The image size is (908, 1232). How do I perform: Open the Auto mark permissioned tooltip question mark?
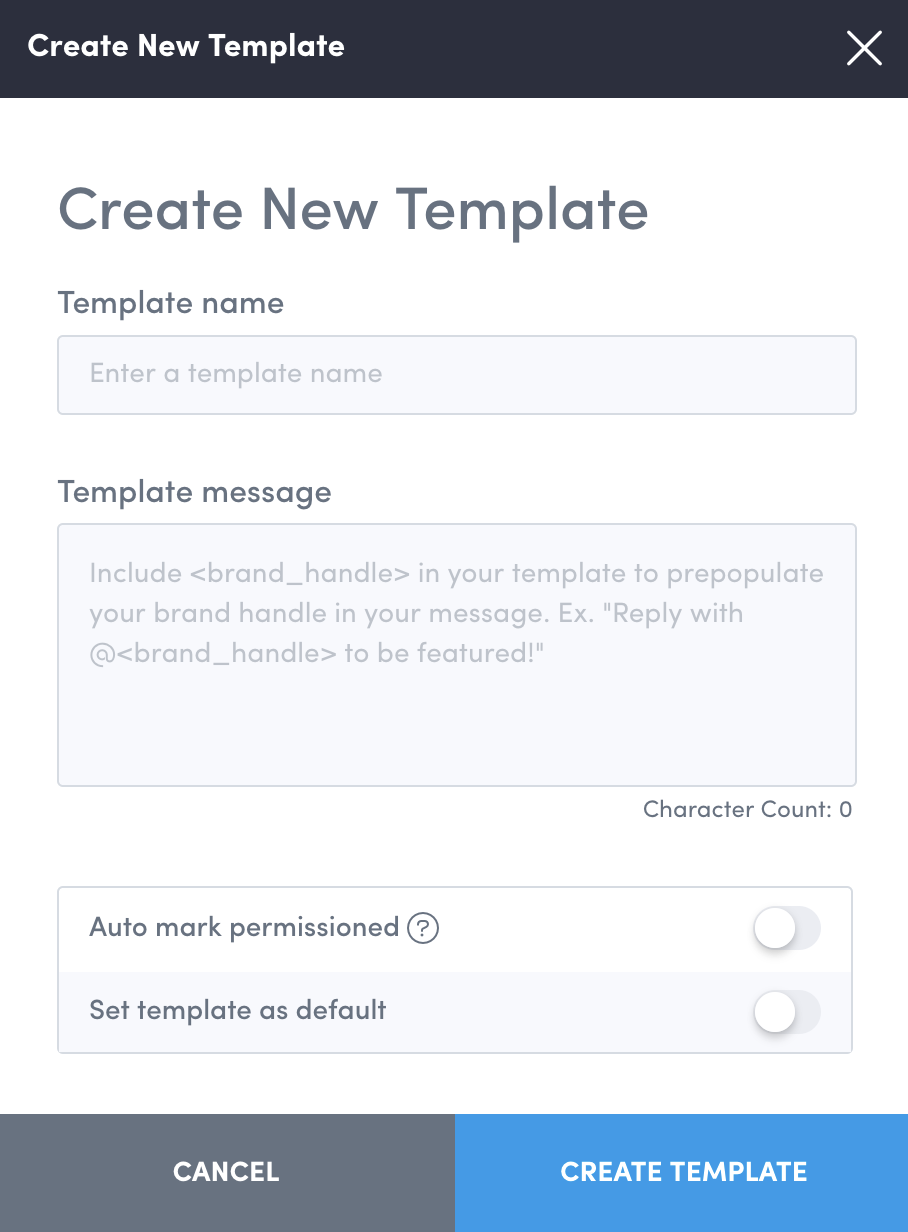(423, 928)
